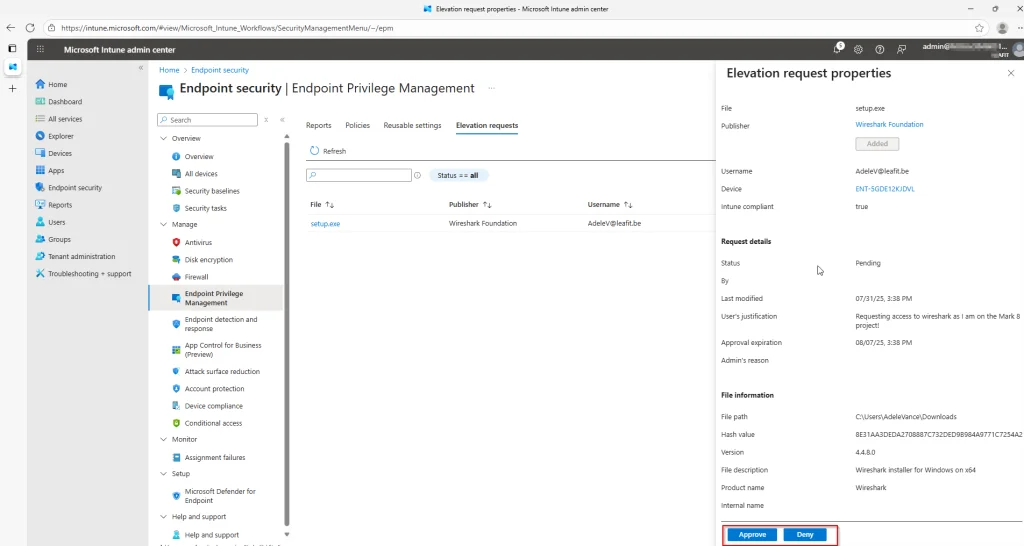Open Troubleshooting + support icon
Image resolution: width=1024 pixels, height=546 pixels.
[40, 274]
